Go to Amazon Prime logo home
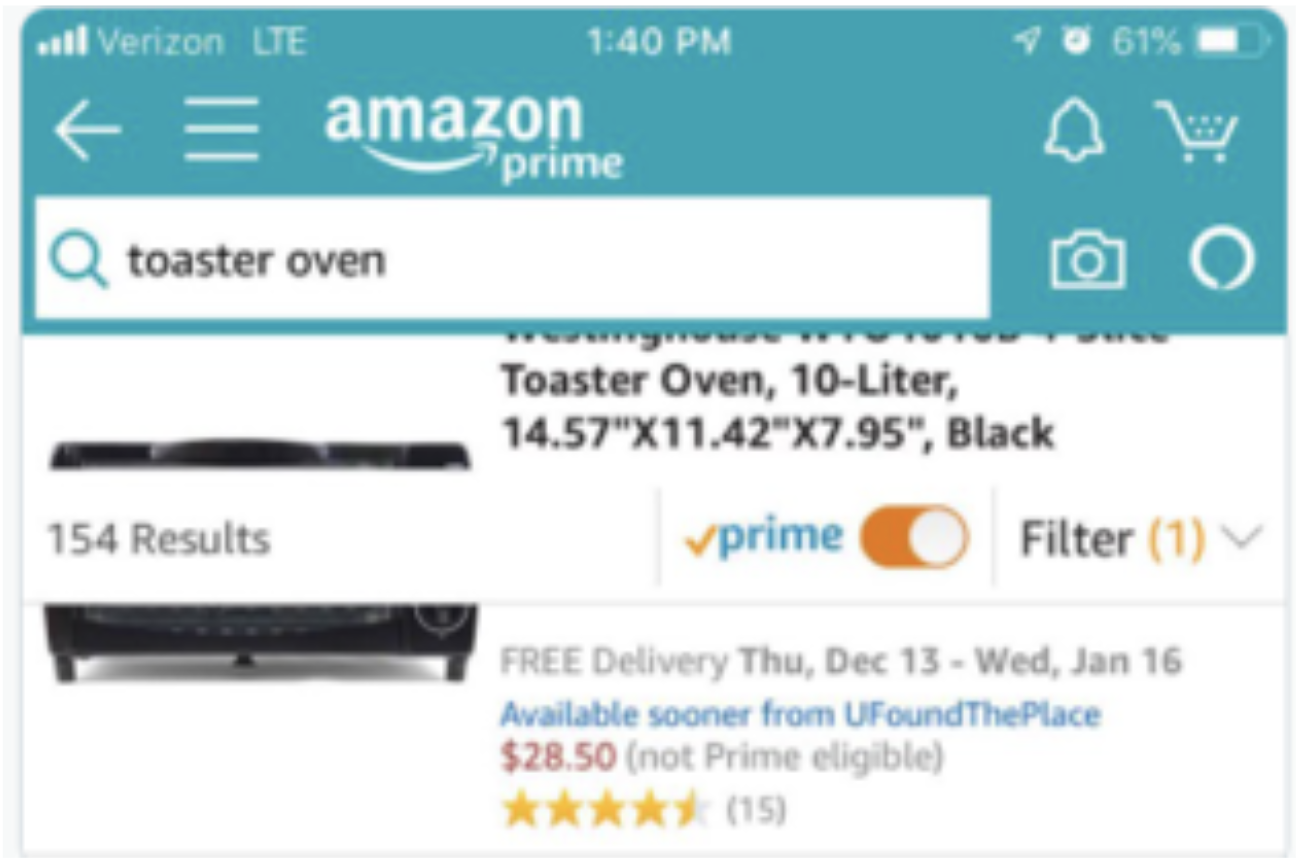1298x860 pixels. (473, 136)
